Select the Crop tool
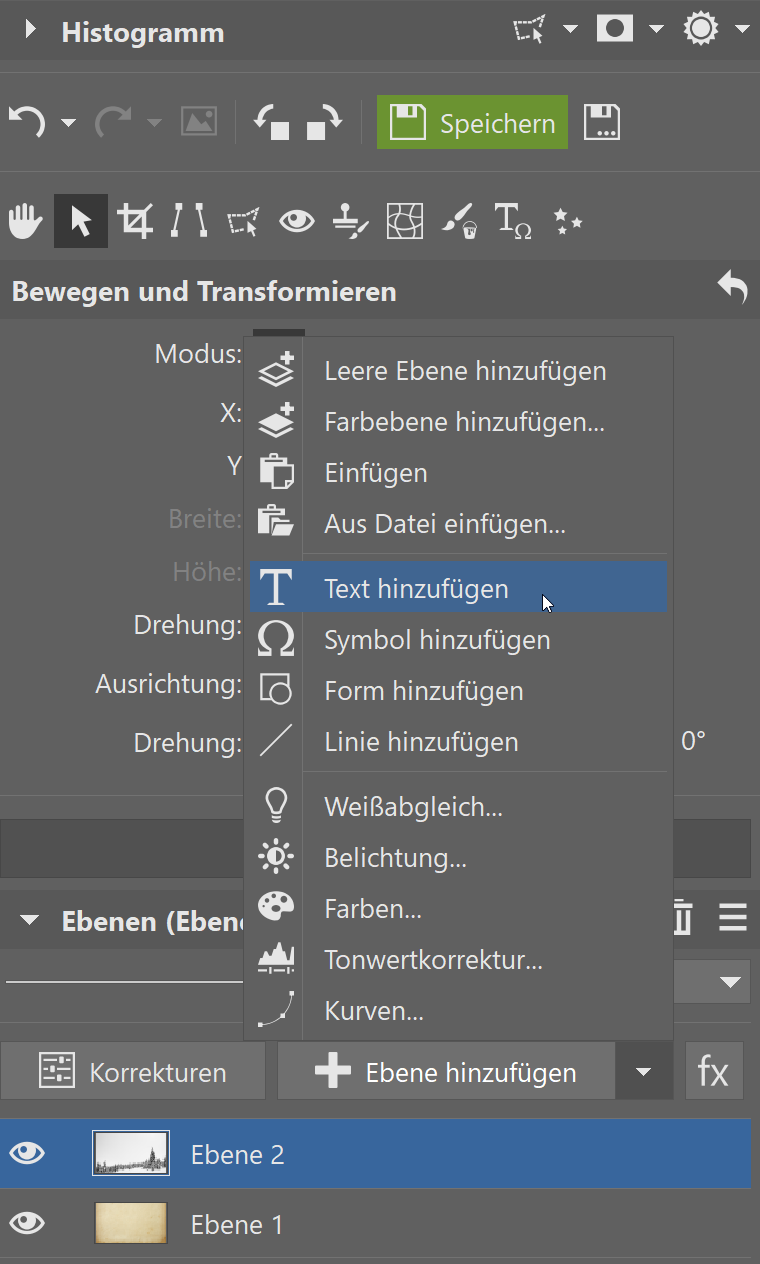The width and height of the screenshot is (760, 1264). pyautogui.click(x=136, y=220)
